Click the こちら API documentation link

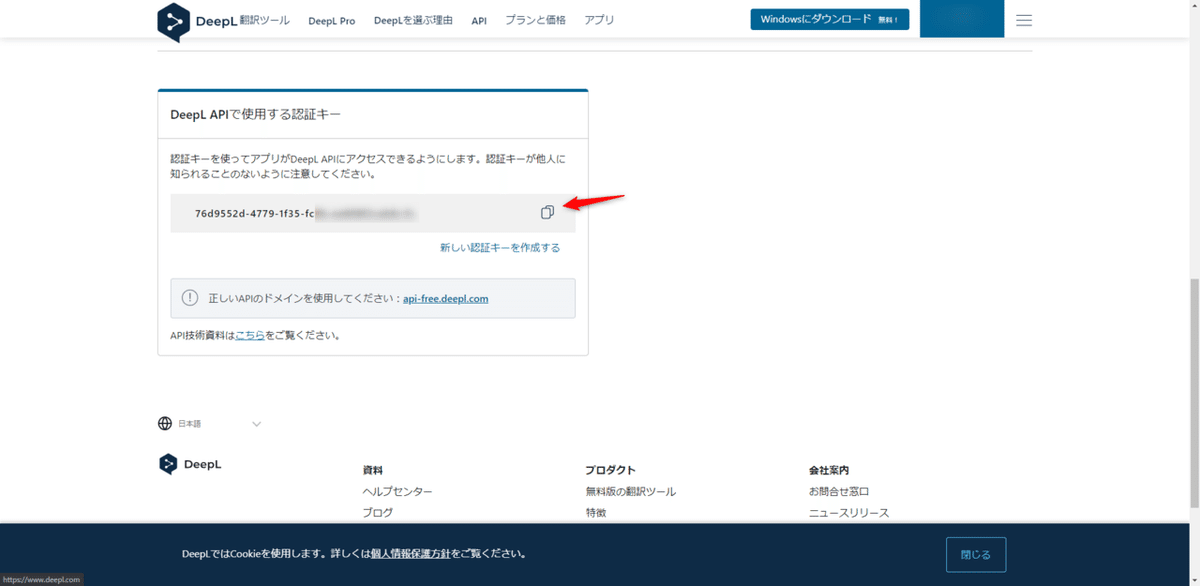coord(250,335)
